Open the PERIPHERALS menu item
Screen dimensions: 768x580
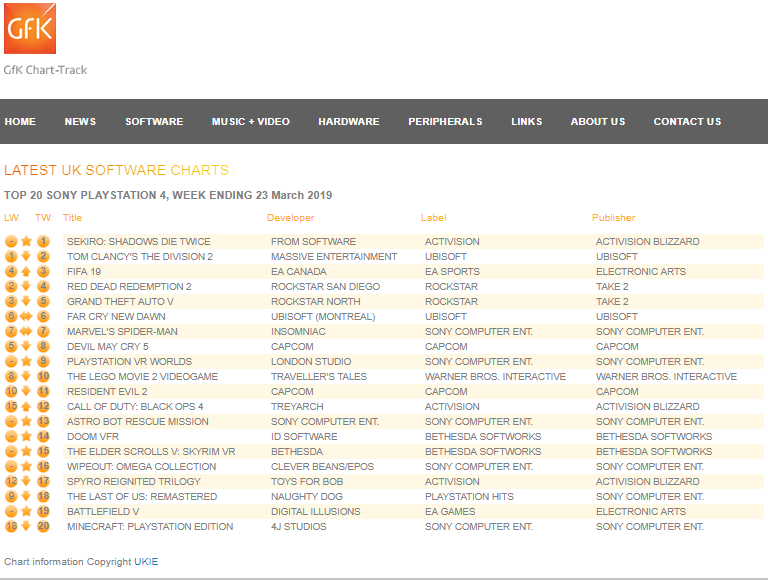pyautogui.click(x=445, y=121)
